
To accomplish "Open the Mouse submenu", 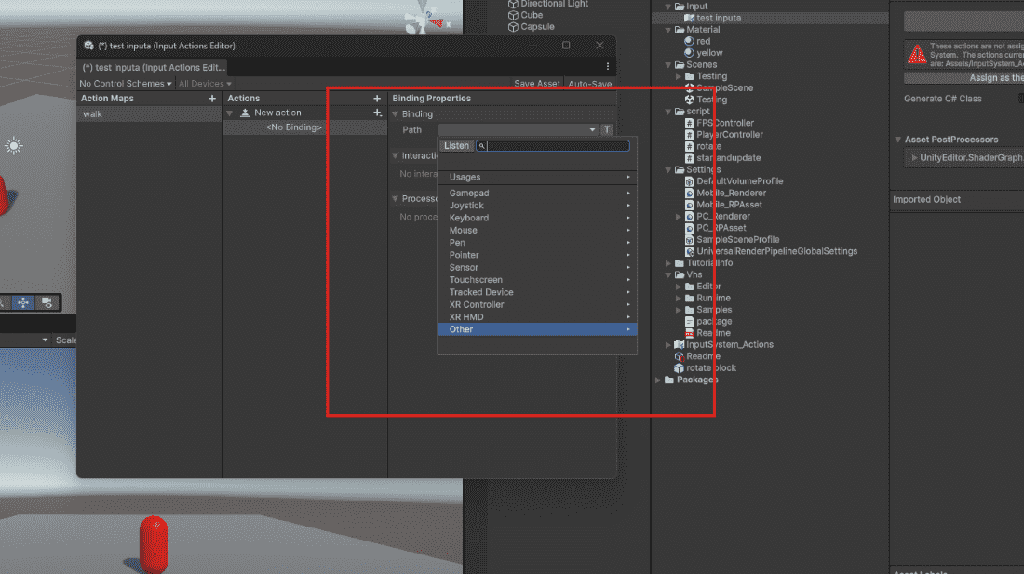I will pyautogui.click(x=537, y=231).
